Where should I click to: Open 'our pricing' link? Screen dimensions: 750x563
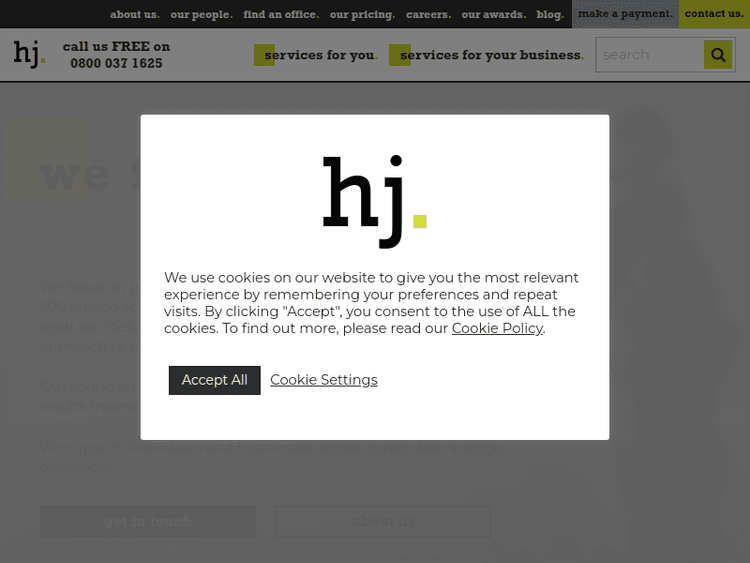coord(362,14)
